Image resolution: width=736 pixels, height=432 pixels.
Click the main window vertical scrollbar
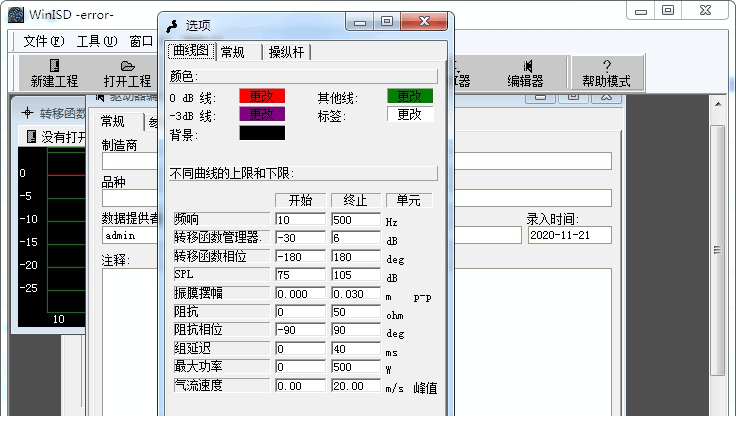click(718, 250)
